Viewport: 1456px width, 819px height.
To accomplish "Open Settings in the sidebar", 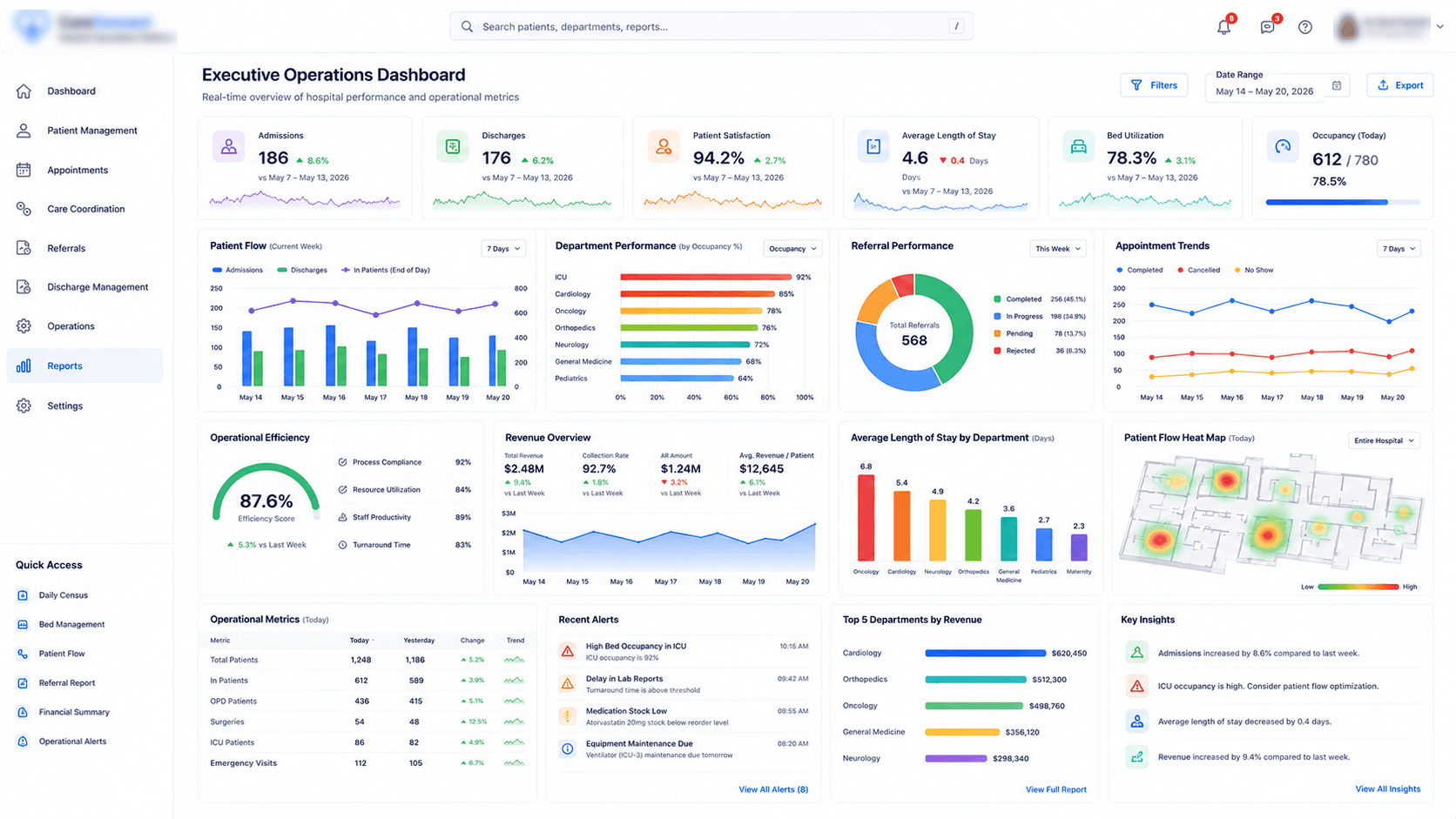I will (x=84, y=406).
